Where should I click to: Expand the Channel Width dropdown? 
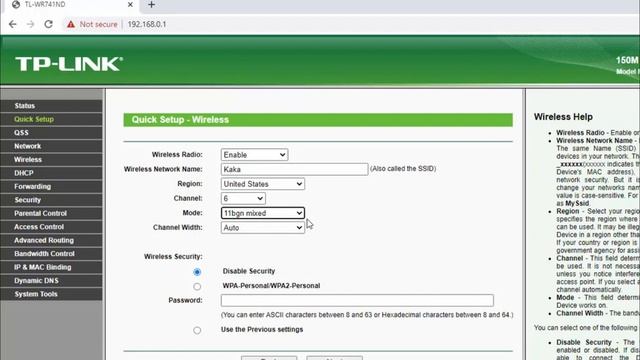pos(262,228)
